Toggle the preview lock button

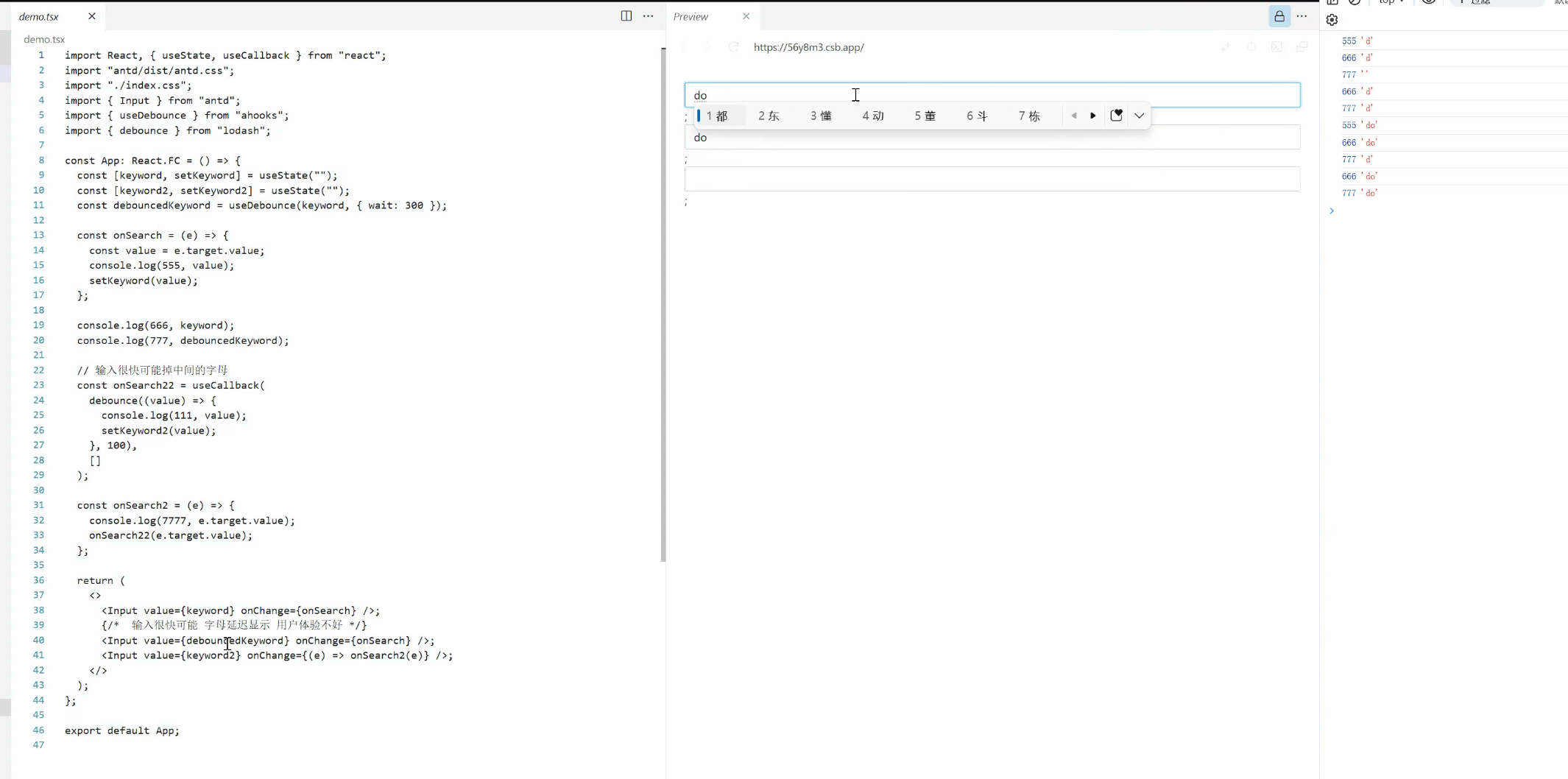1279,16
